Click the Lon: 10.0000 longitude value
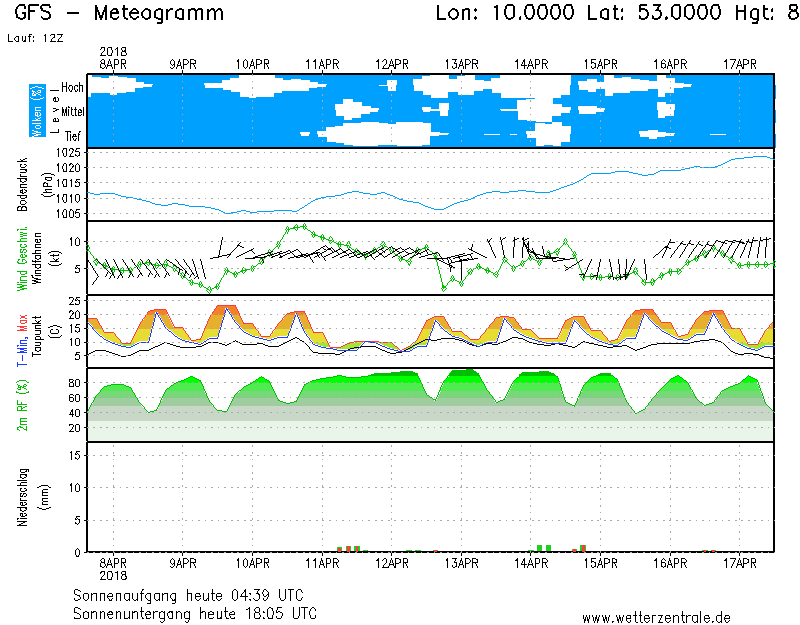 click(506, 13)
